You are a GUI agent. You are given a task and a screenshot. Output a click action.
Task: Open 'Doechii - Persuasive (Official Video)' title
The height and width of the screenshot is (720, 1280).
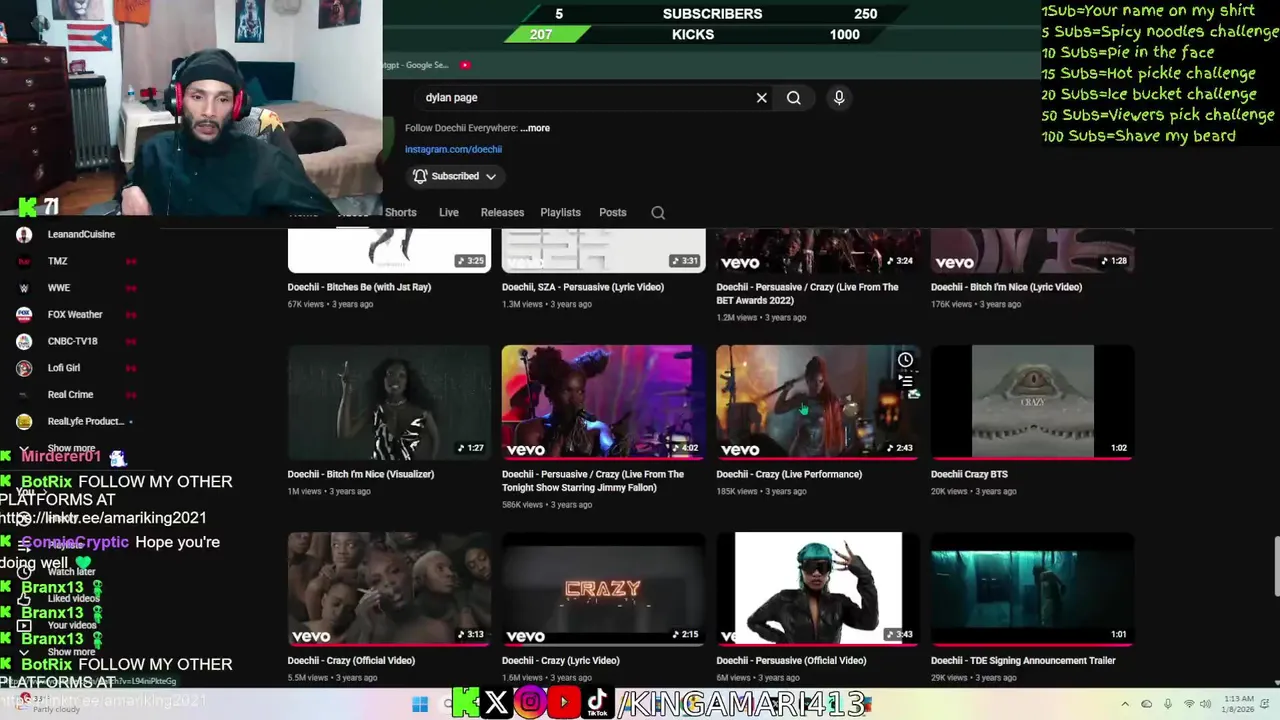pos(791,660)
